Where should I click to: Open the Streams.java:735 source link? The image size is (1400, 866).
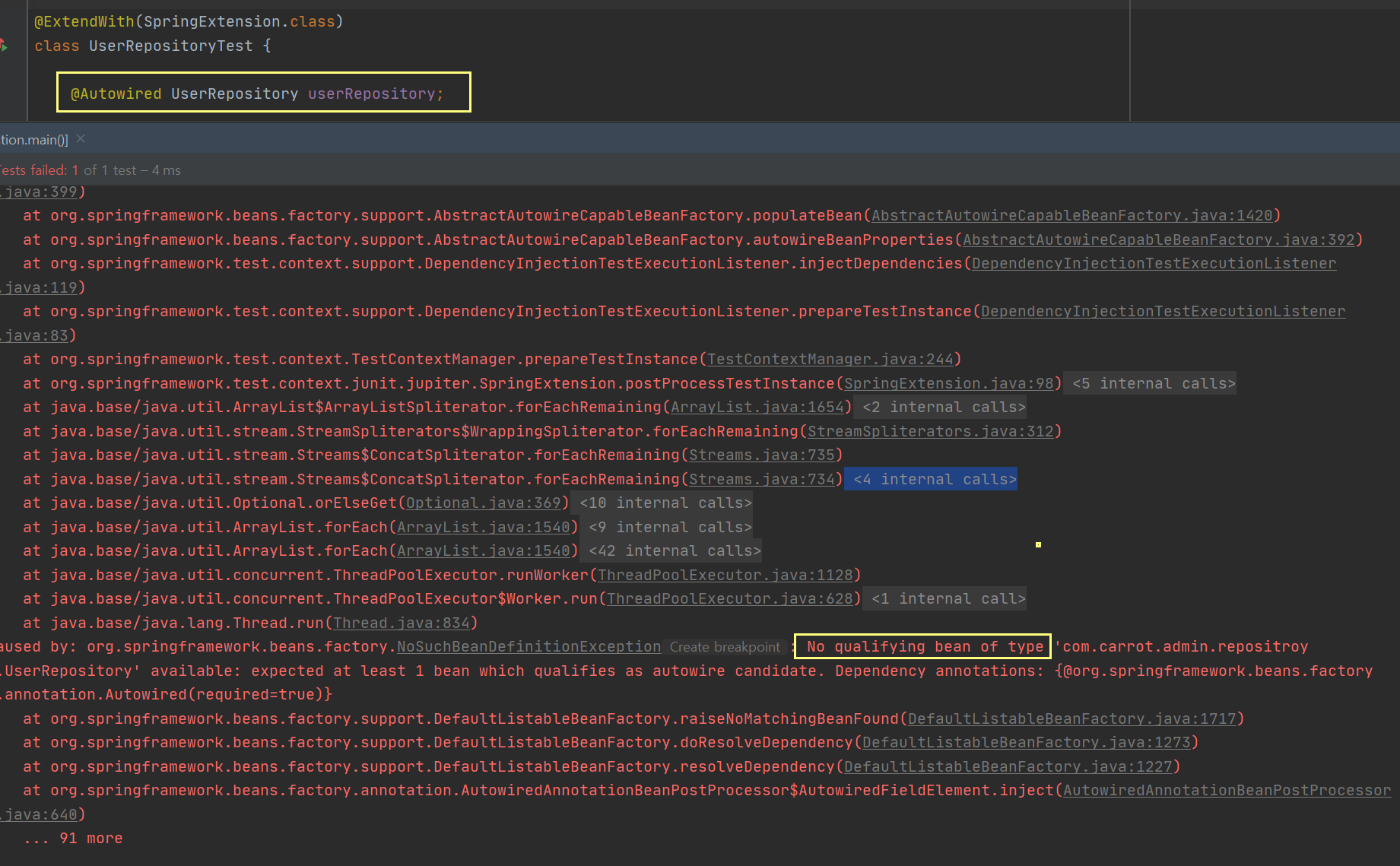pos(762,455)
